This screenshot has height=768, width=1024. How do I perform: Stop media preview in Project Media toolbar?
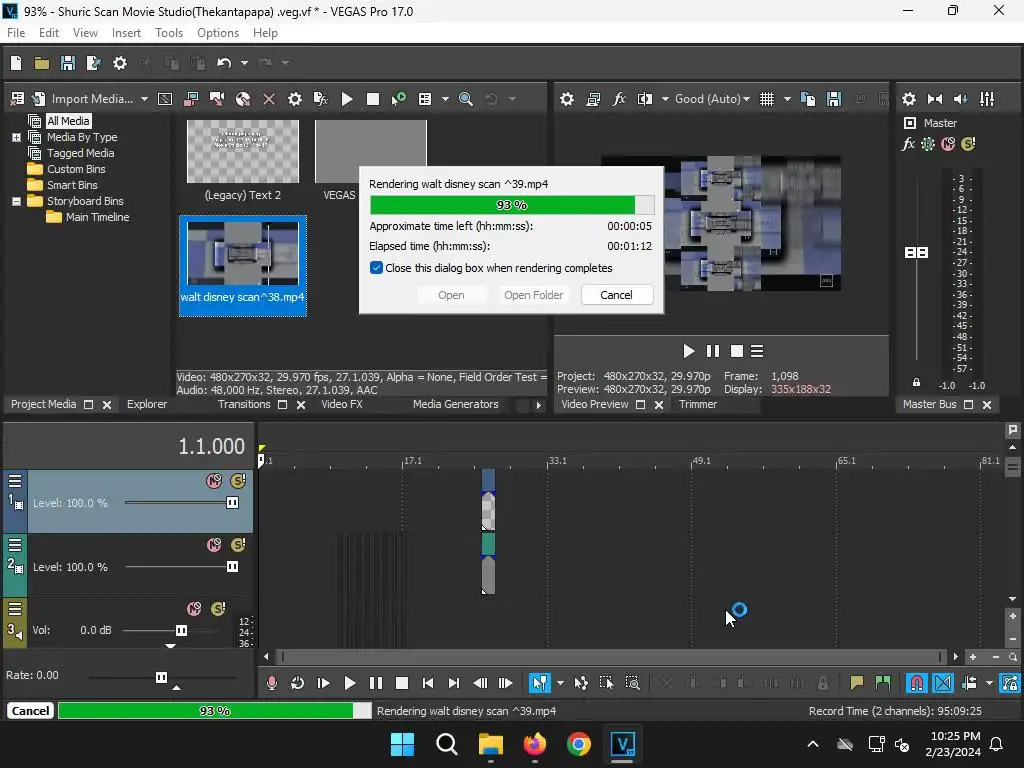point(373,99)
